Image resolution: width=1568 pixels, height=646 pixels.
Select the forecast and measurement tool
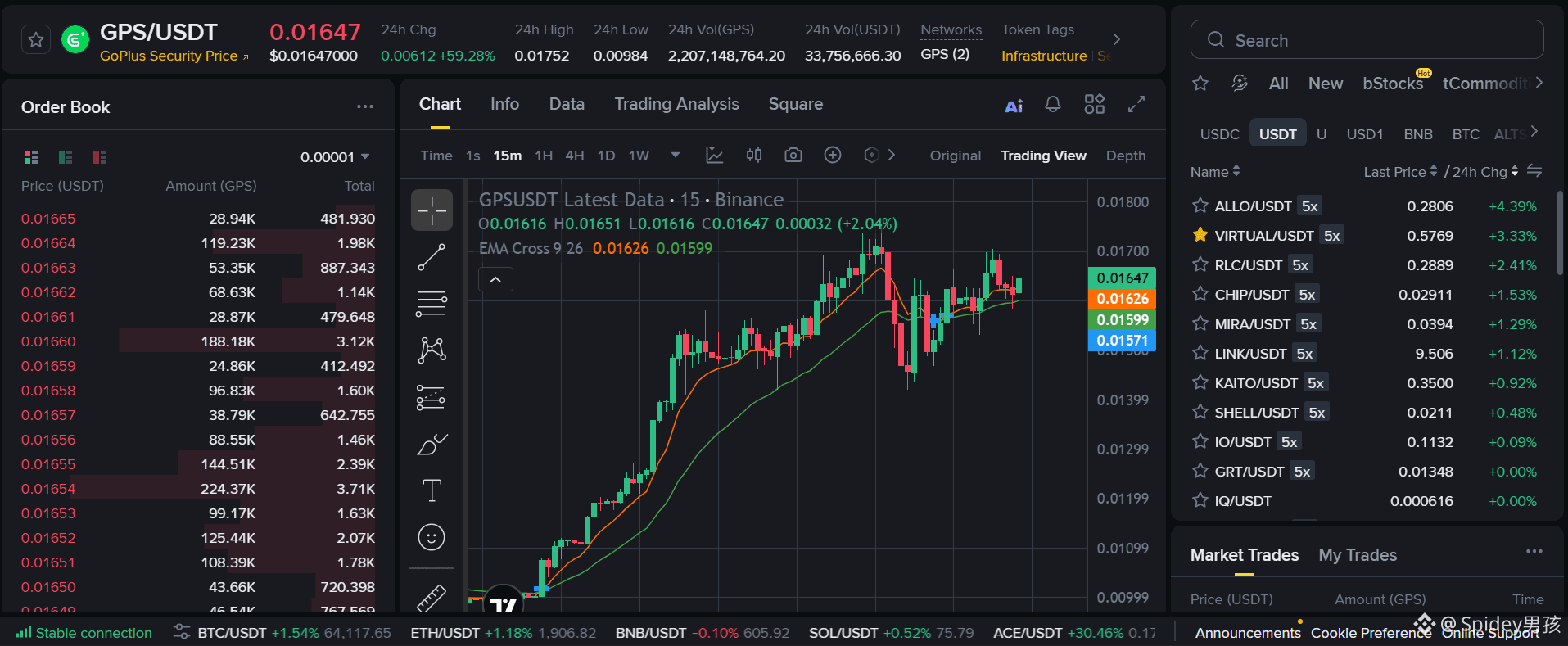click(432, 397)
